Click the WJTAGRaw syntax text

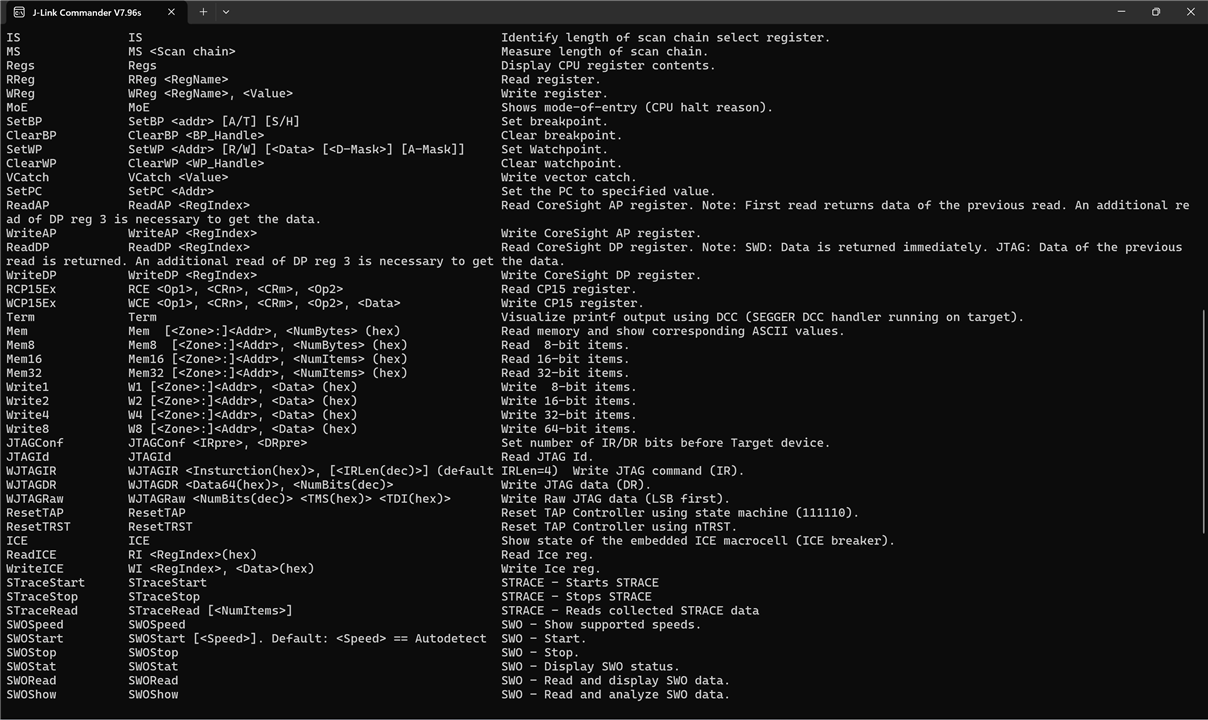pyautogui.click(x=289, y=499)
